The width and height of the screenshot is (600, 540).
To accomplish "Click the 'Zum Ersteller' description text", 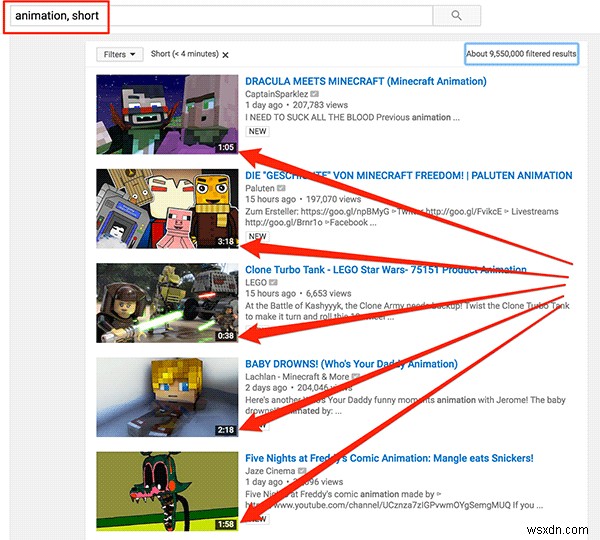I will 402,217.
